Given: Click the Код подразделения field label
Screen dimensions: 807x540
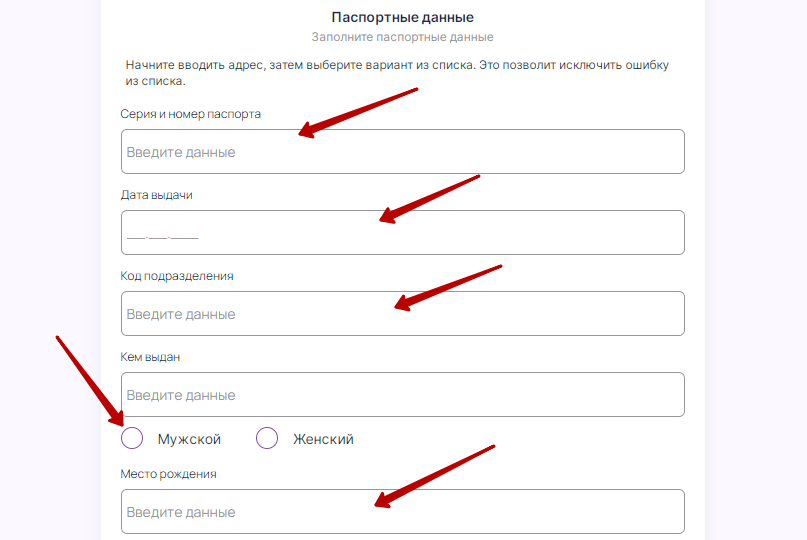Looking at the screenshot, I should (x=177, y=276).
